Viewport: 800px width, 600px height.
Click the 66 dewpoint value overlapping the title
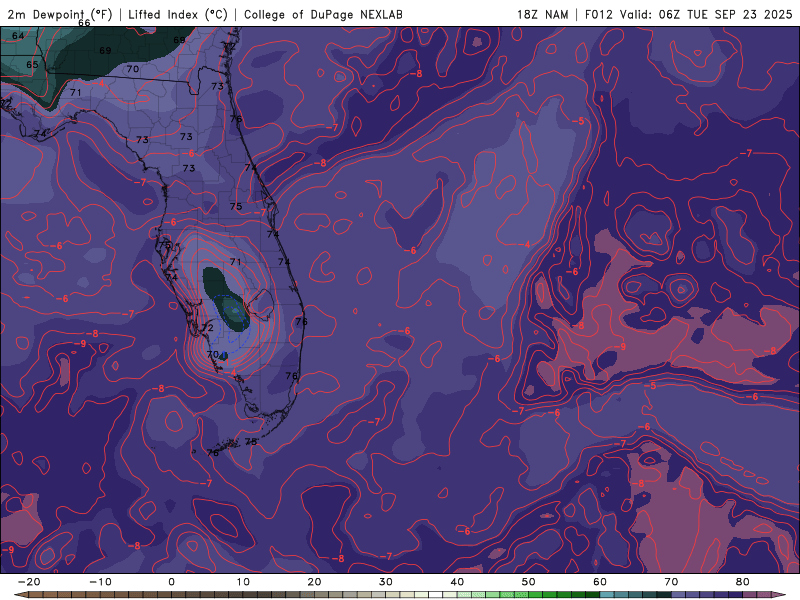pos(84,23)
